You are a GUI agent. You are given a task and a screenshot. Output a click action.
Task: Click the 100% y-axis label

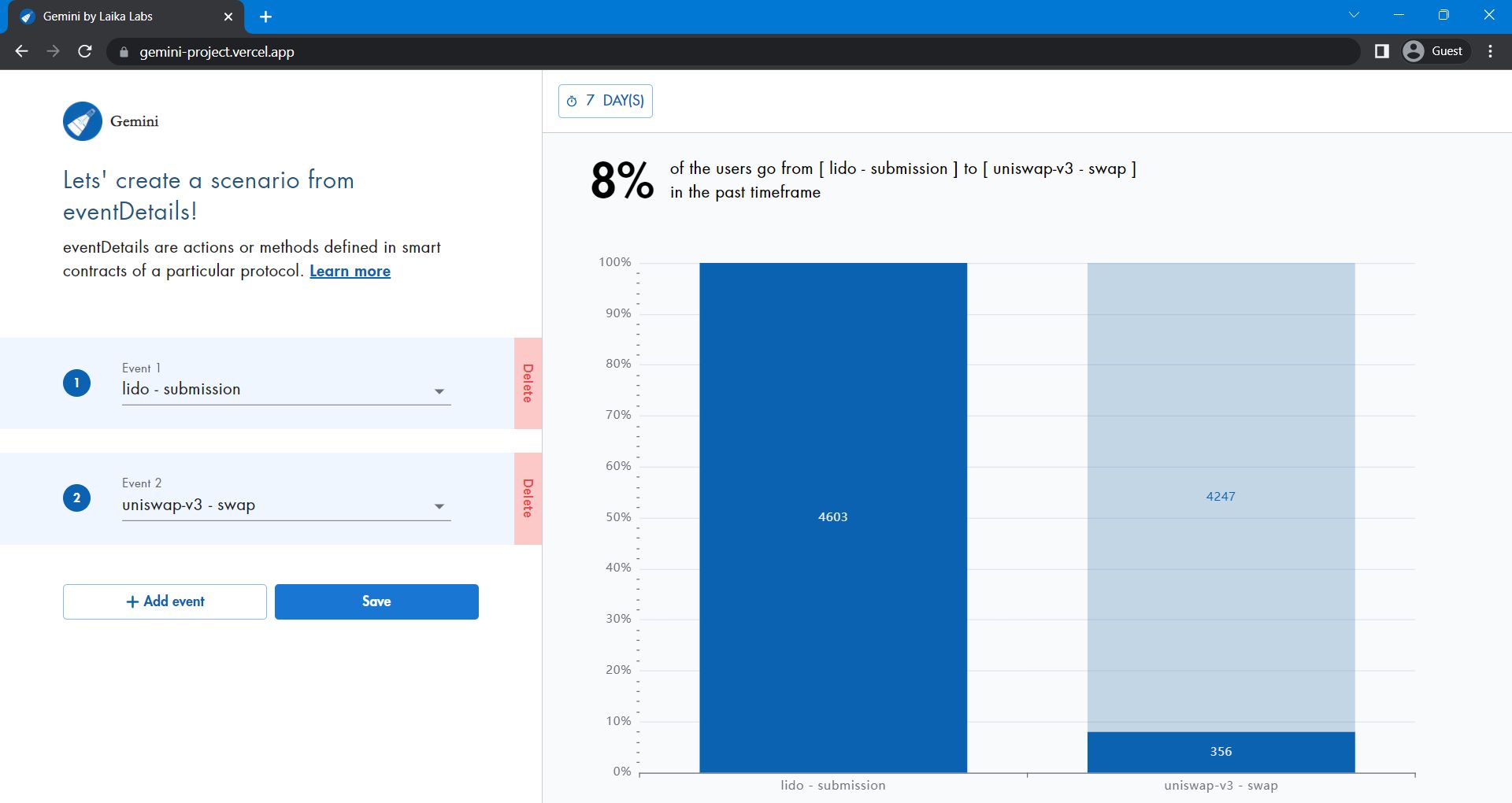(x=615, y=262)
